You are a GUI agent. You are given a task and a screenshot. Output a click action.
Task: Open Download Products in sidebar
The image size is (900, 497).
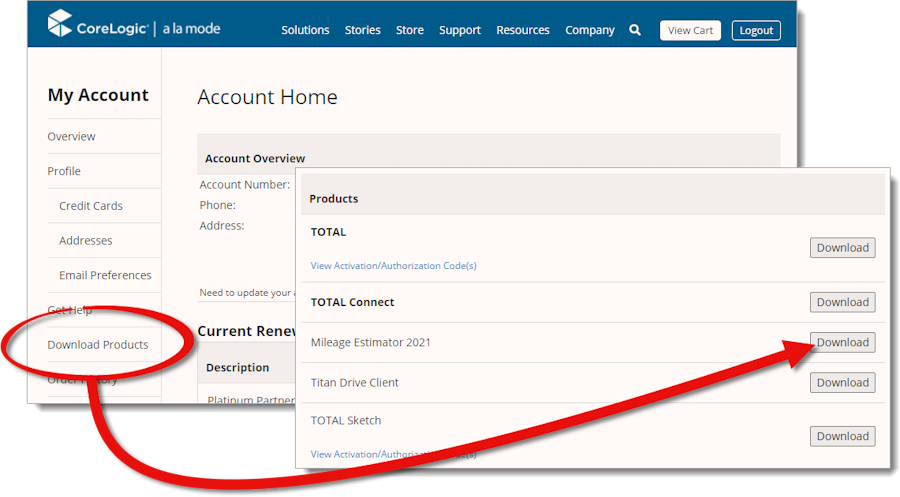[x=98, y=344]
